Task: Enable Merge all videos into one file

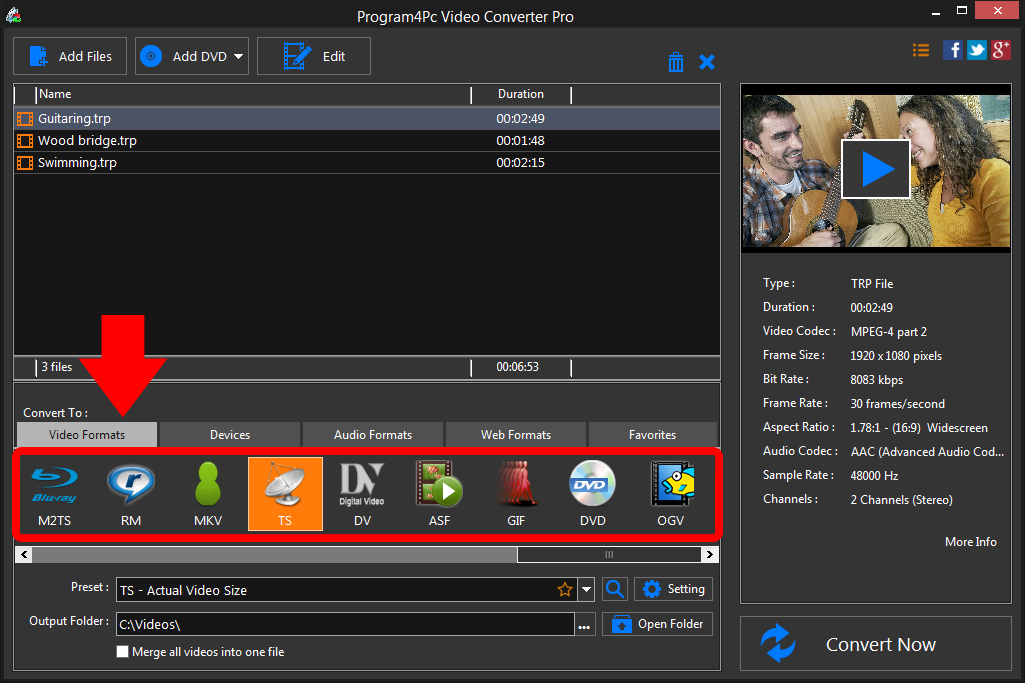Action: 122,651
